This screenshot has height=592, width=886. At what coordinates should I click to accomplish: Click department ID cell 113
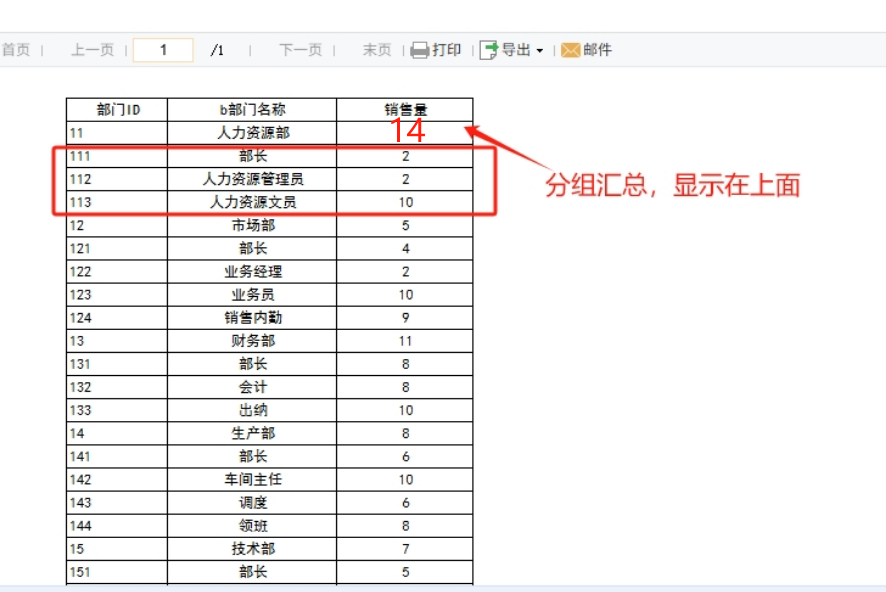click(117, 202)
